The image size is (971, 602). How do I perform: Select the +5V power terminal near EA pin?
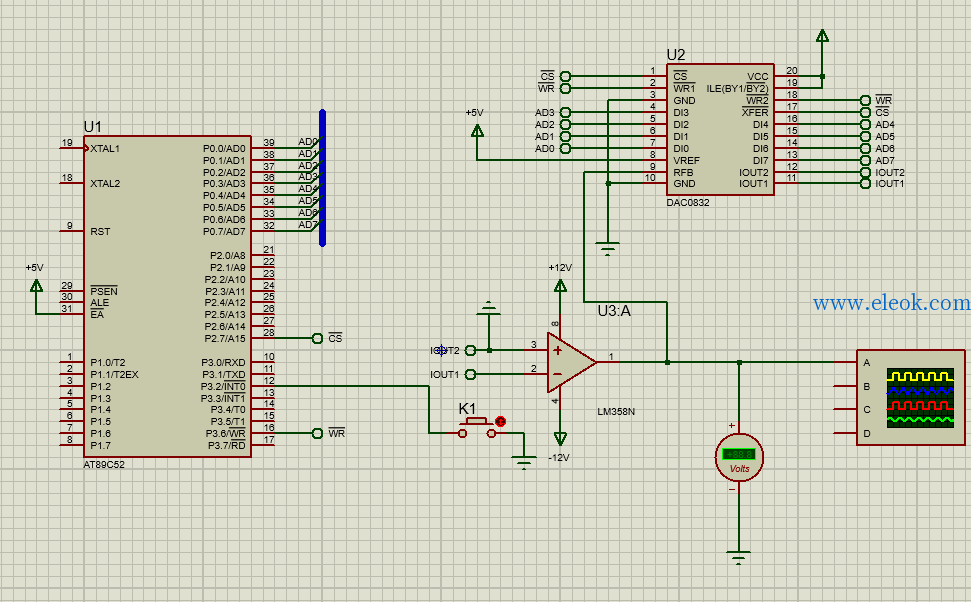click(x=36, y=286)
